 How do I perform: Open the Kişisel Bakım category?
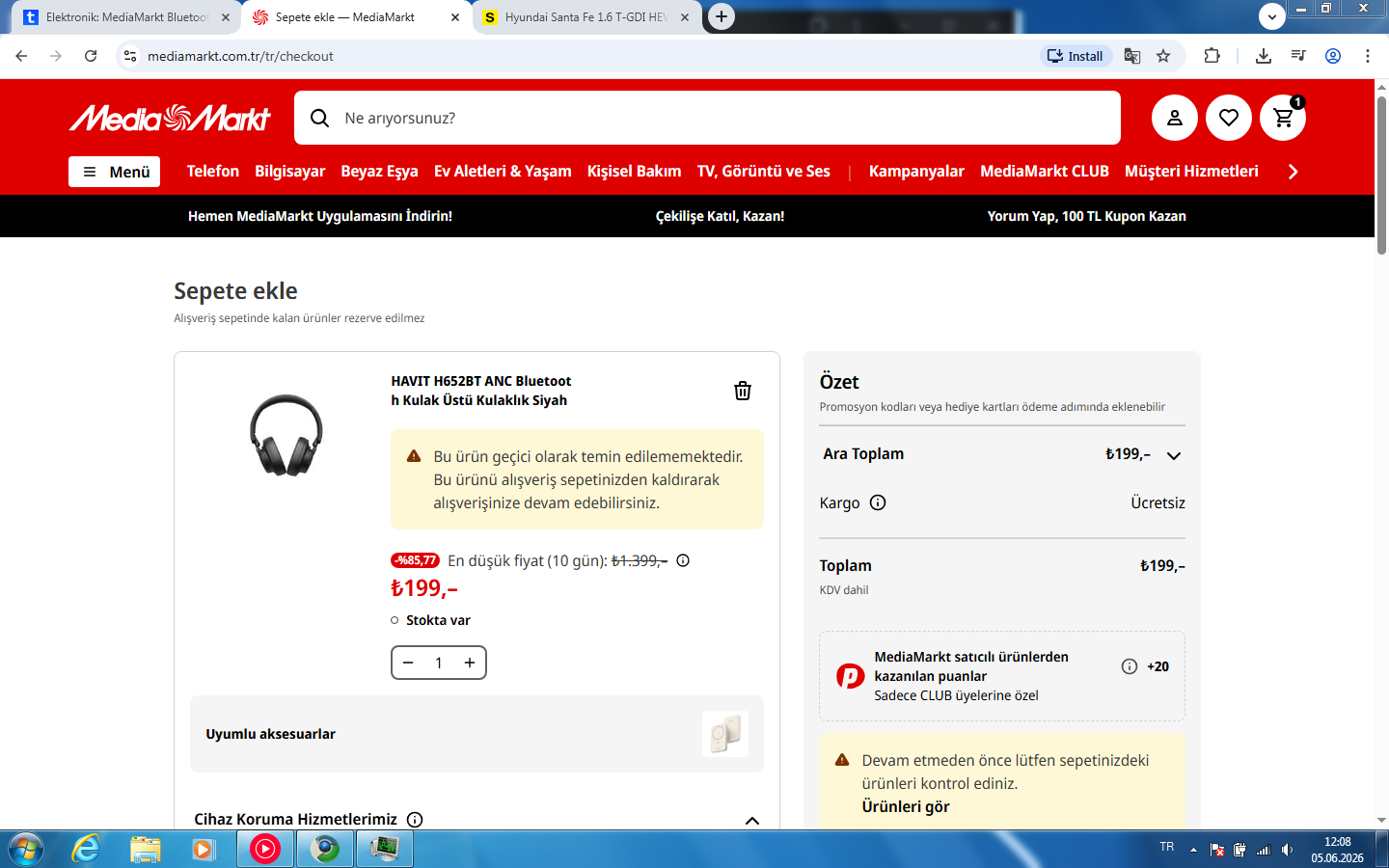click(x=634, y=171)
